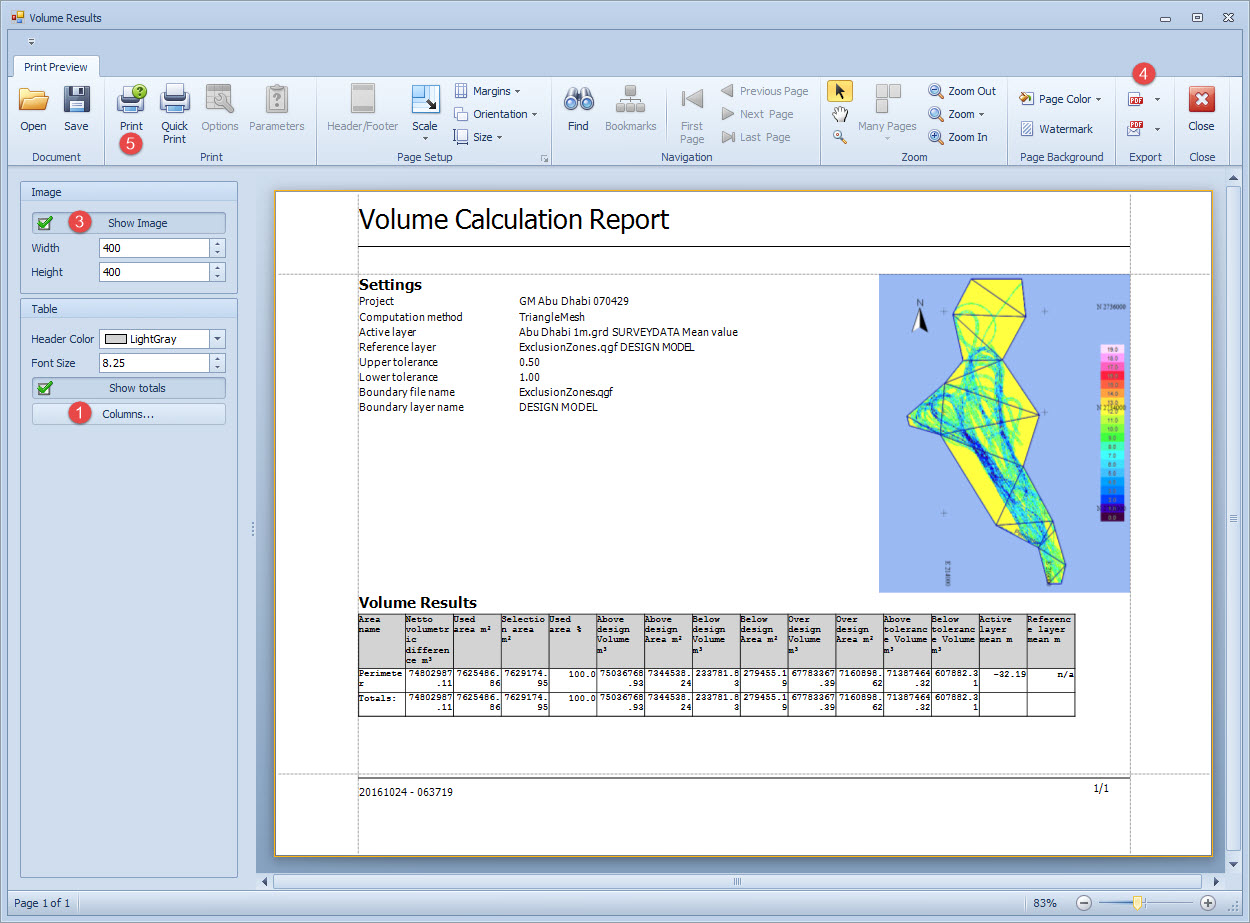Viewport: 1250px width, 923px height.
Task: Click the zoom slider handle in status bar
Action: 1137,903
